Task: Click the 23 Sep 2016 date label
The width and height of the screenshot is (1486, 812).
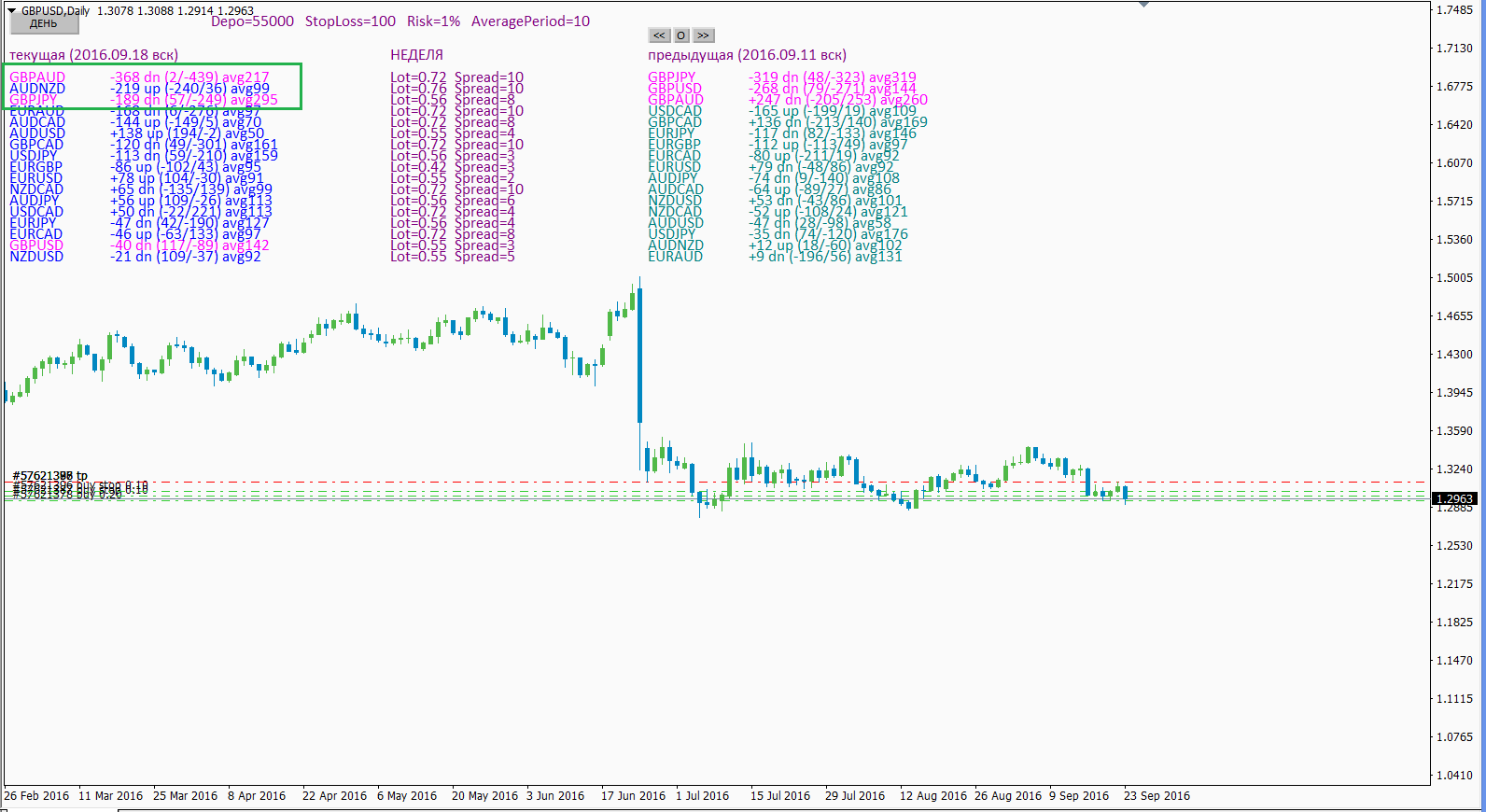Action: [1157, 796]
